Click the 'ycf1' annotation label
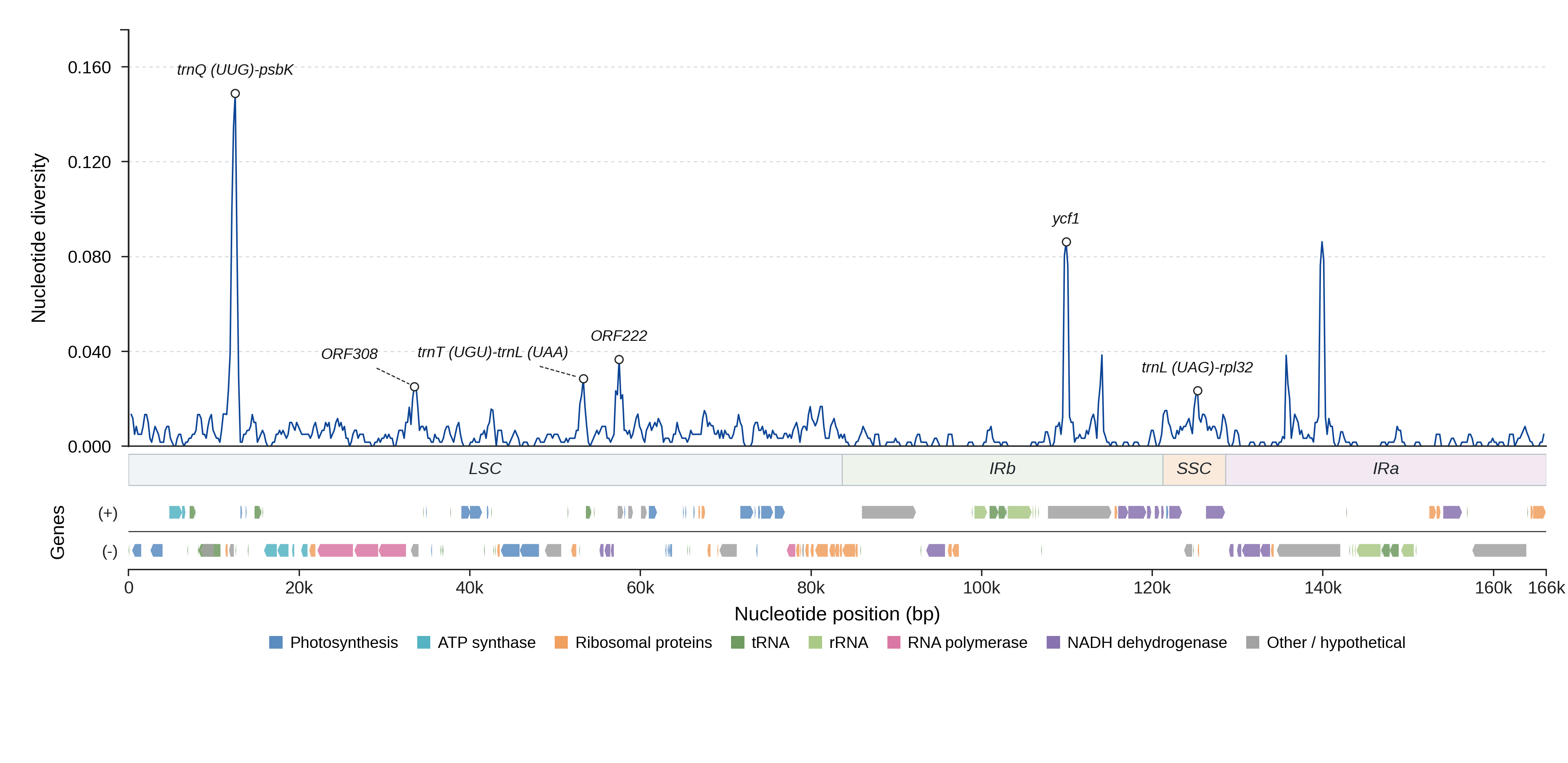Screen dimensions: 1568x763 click(x=1066, y=219)
